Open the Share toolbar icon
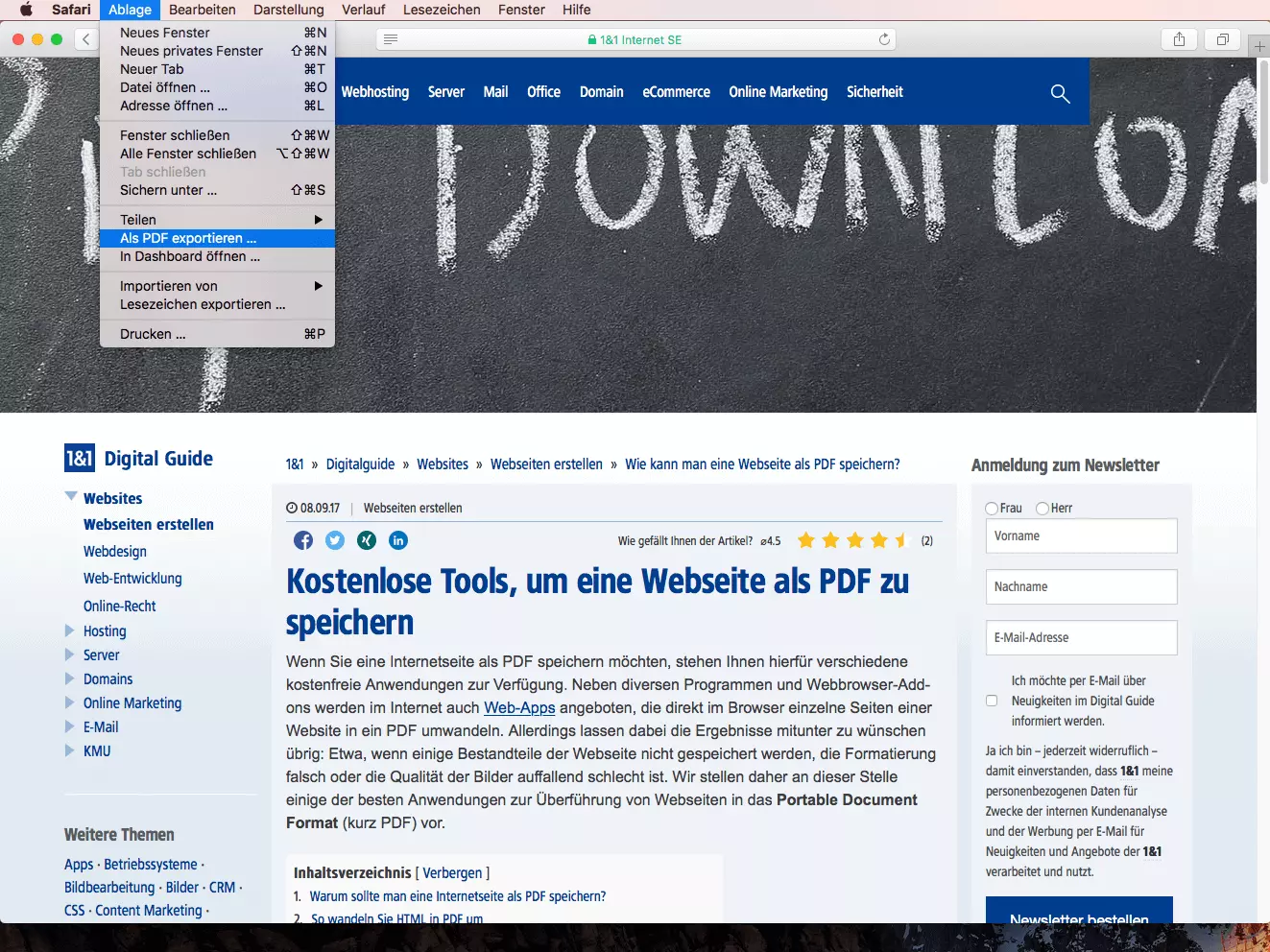 pyautogui.click(x=1179, y=39)
